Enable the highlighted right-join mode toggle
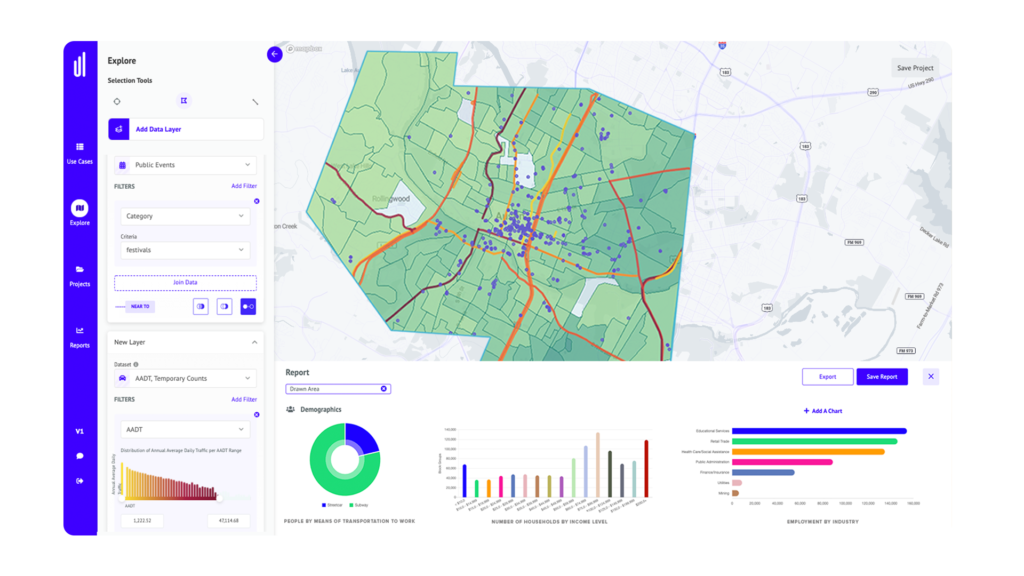The height and width of the screenshot is (576, 1024). 247,306
